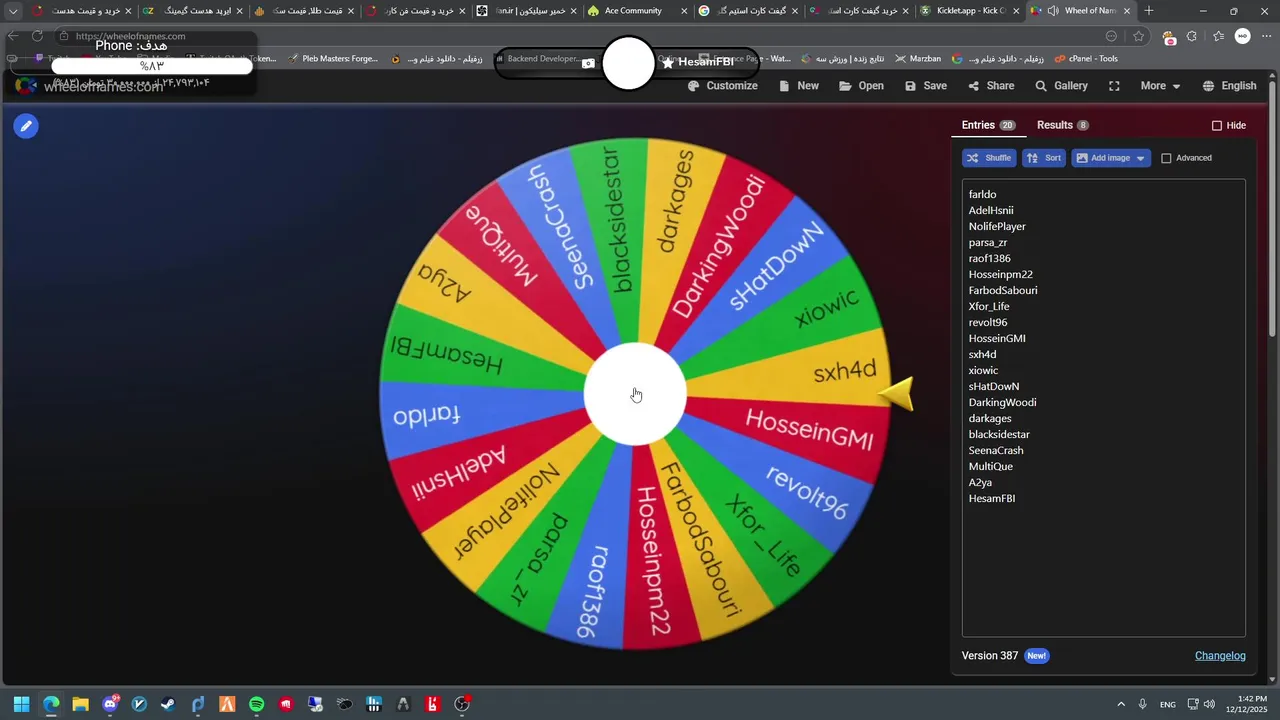Open the Customize palette option
Viewport: 1280px width, 720px height.
coord(723,86)
